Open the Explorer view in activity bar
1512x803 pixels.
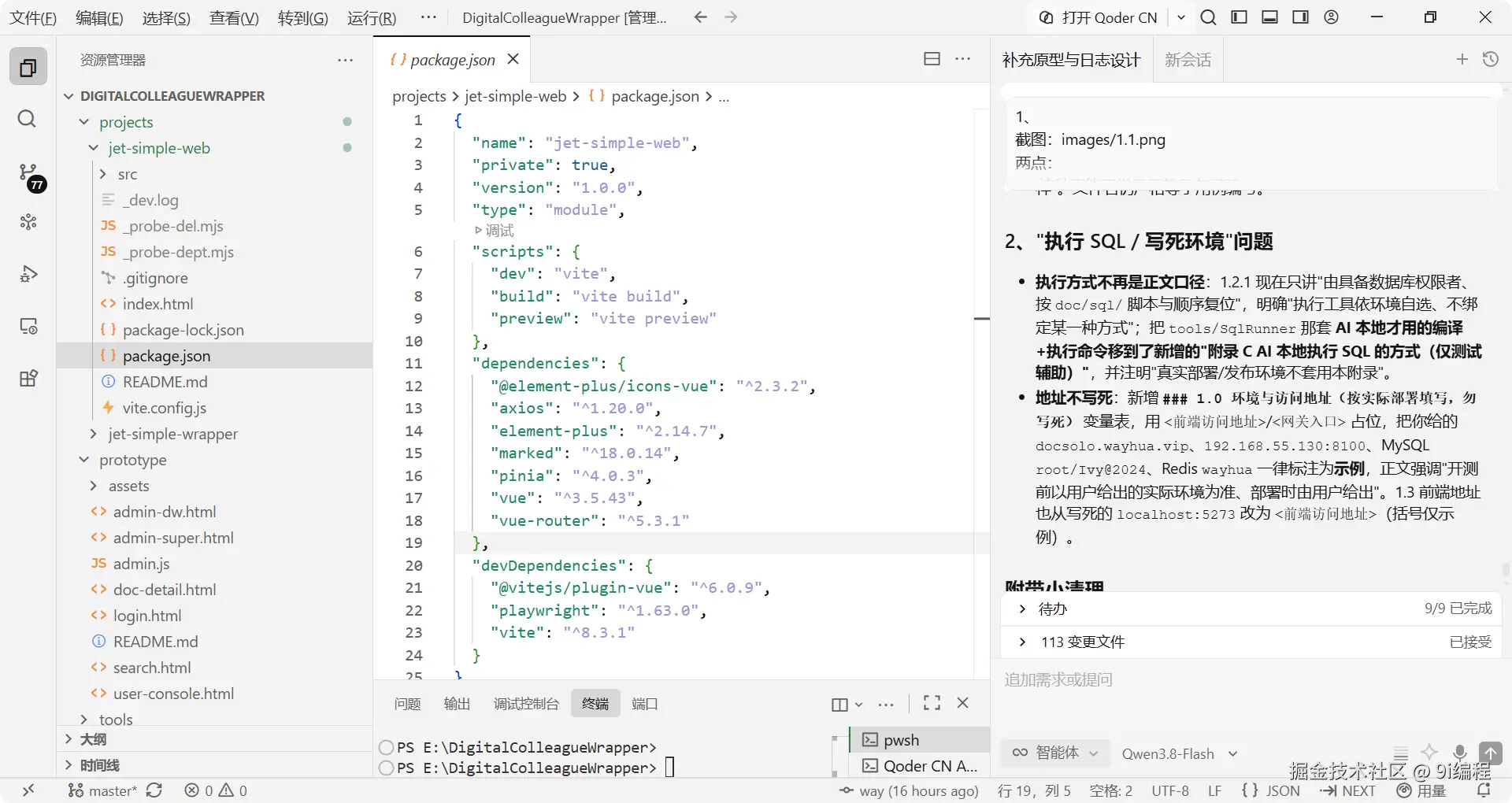(28, 67)
